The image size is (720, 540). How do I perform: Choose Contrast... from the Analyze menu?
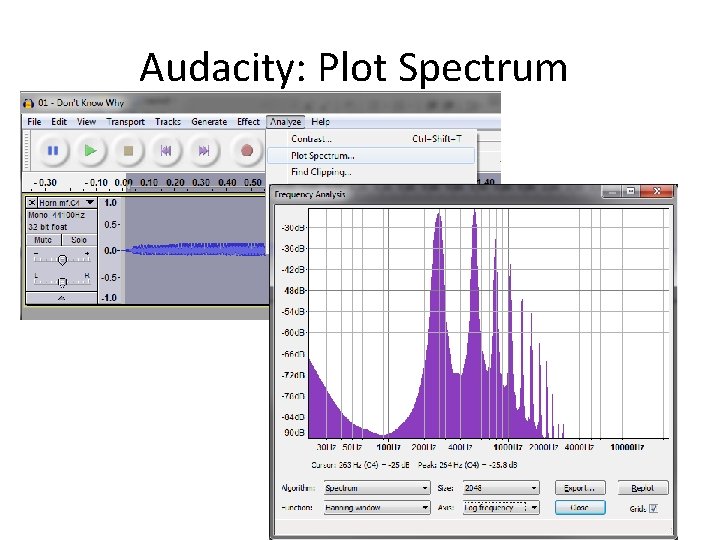point(371,139)
